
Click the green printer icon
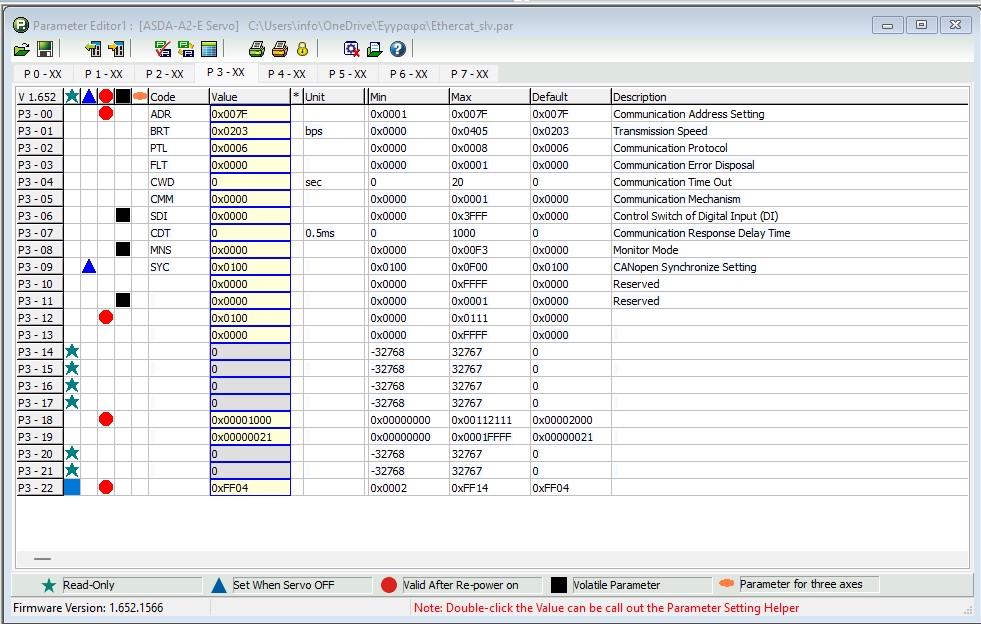256,49
